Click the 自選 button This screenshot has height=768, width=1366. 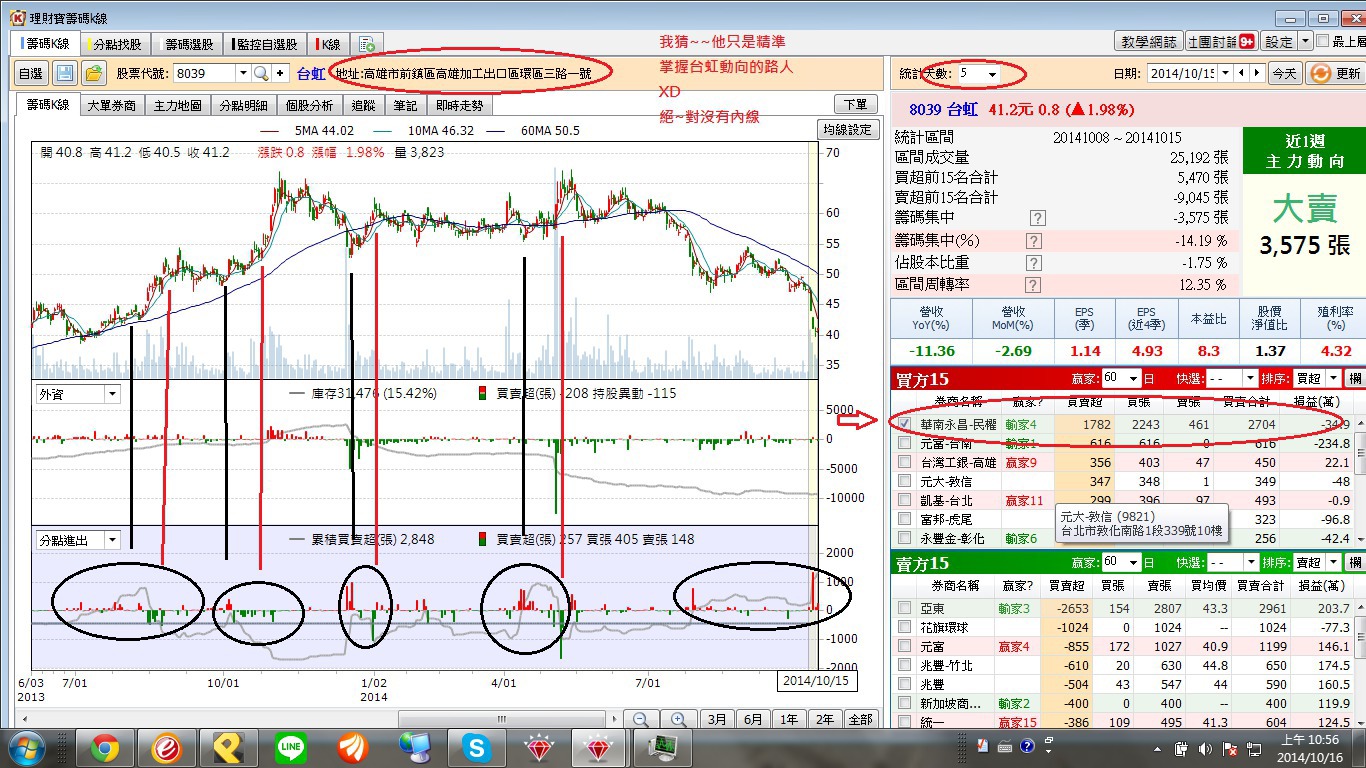pyautogui.click(x=31, y=73)
